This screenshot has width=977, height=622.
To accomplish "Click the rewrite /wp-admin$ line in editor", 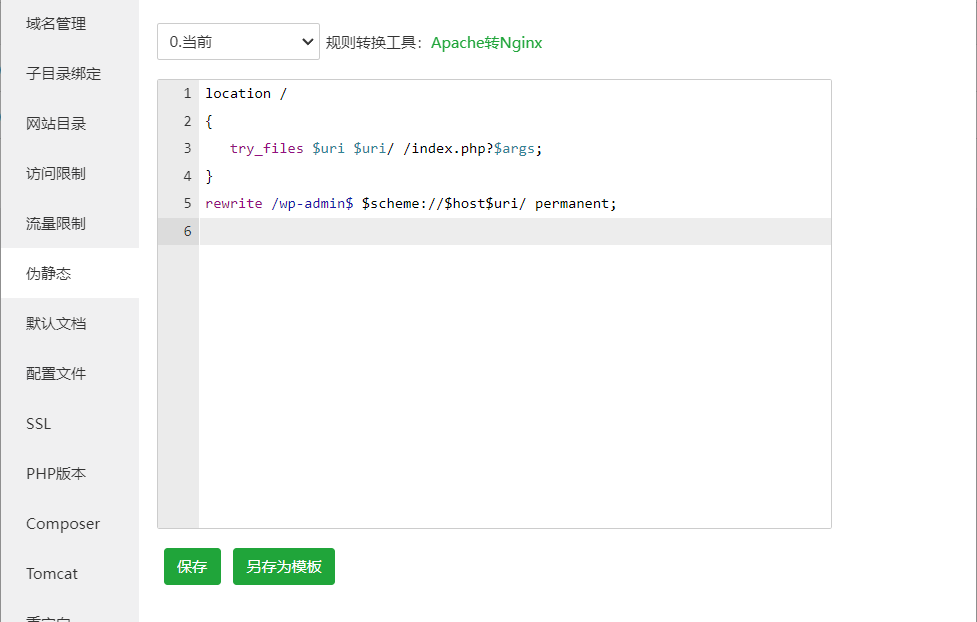I will (x=410, y=203).
